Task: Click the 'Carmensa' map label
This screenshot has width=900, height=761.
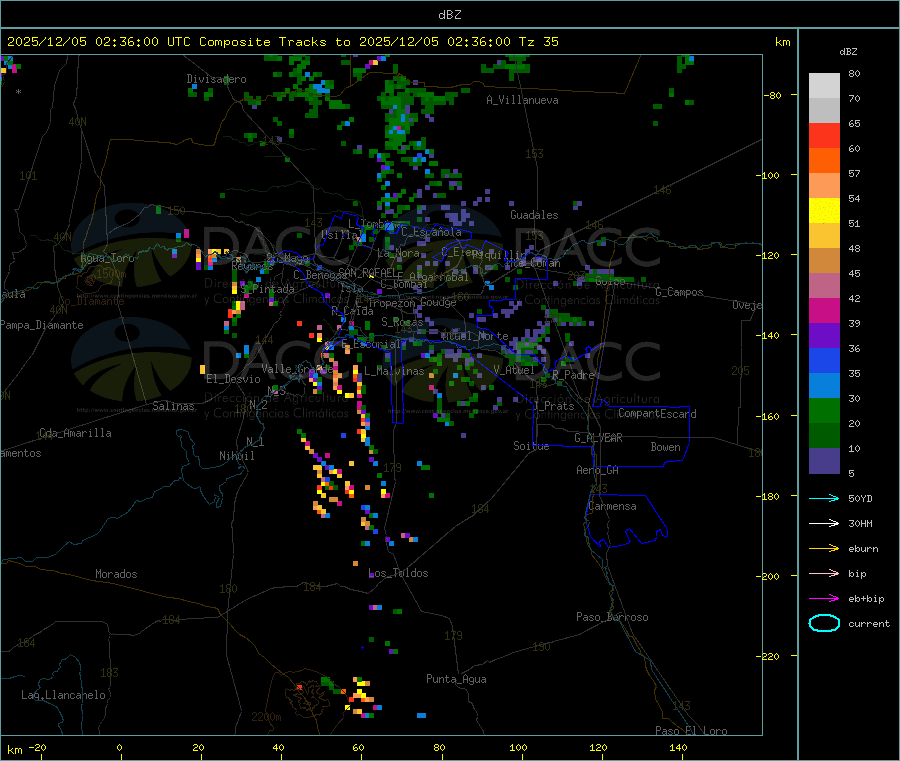Action: 612,506
